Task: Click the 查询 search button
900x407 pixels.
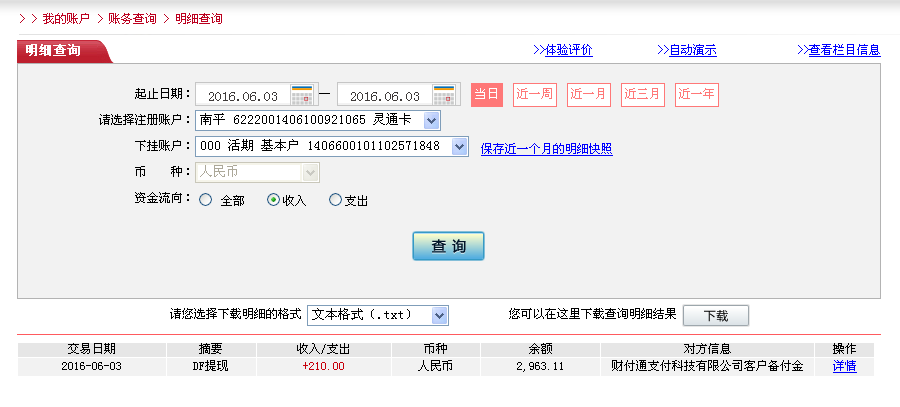Action: pyautogui.click(x=448, y=246)
